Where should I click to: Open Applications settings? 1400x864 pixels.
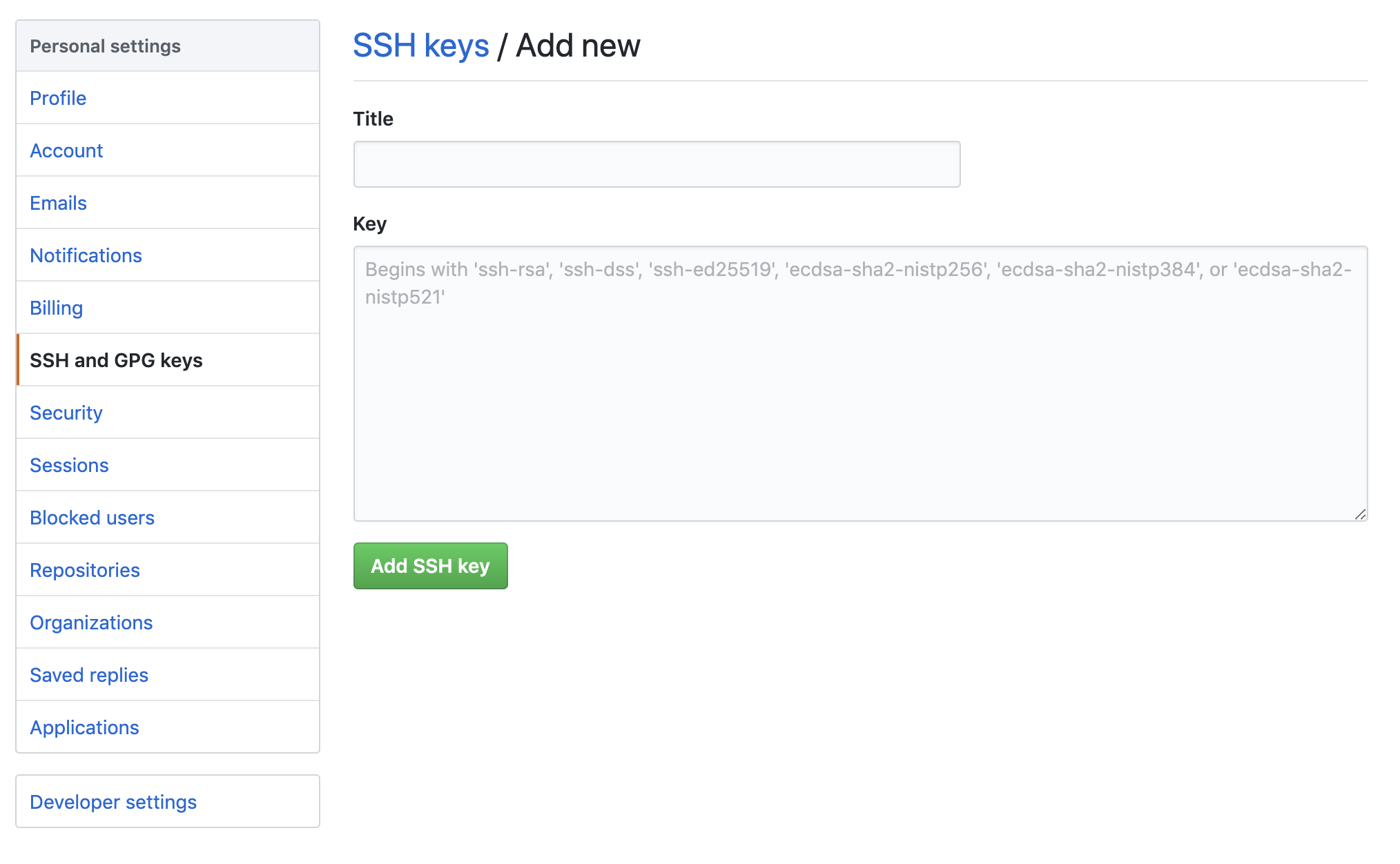(84, 727)
